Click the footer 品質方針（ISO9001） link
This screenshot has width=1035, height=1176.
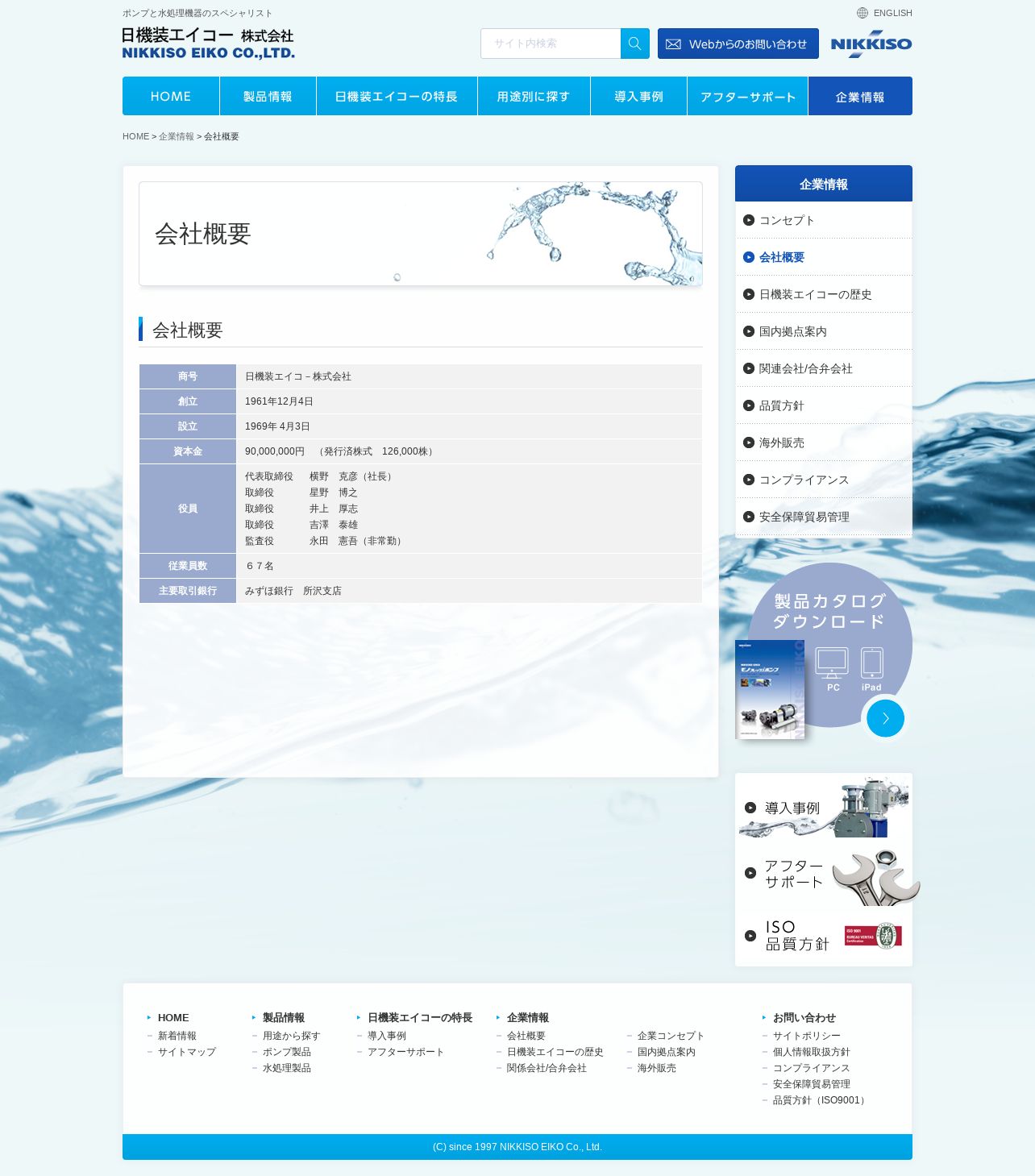point(821,1100)
